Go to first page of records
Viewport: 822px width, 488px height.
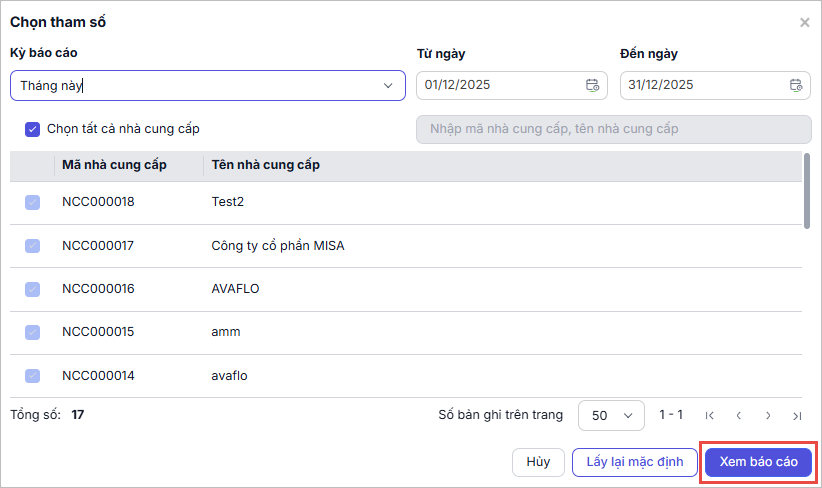(709, 415)
